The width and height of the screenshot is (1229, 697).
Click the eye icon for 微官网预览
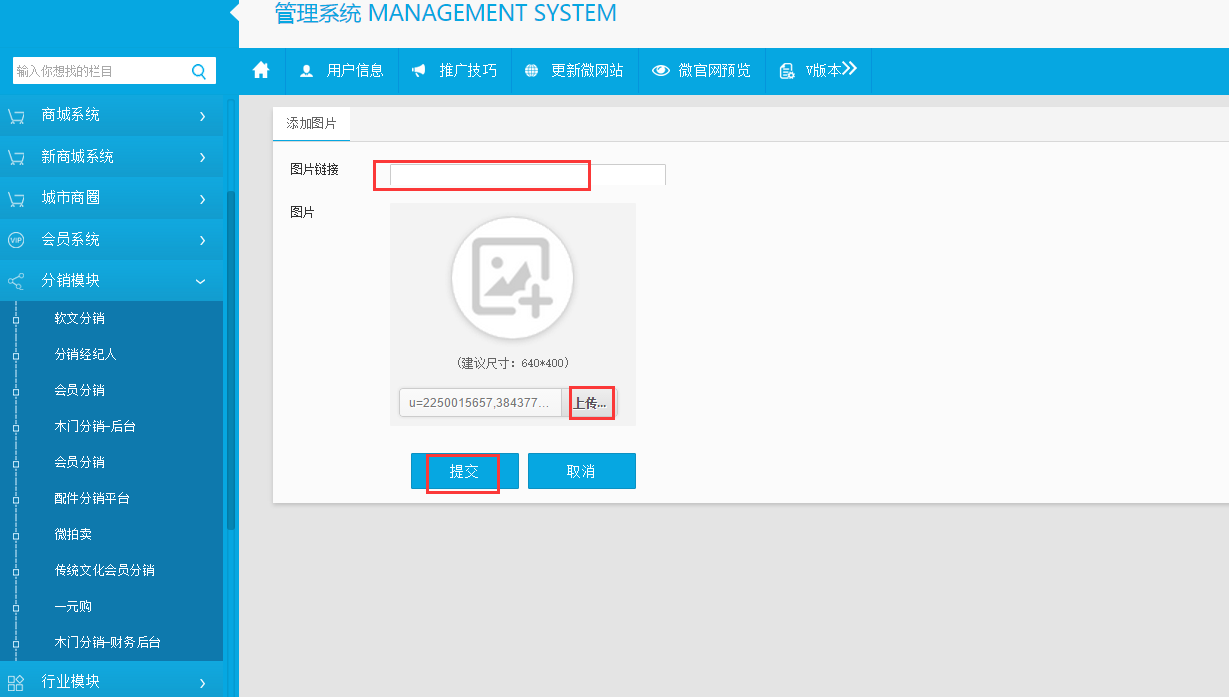[661, 71]
